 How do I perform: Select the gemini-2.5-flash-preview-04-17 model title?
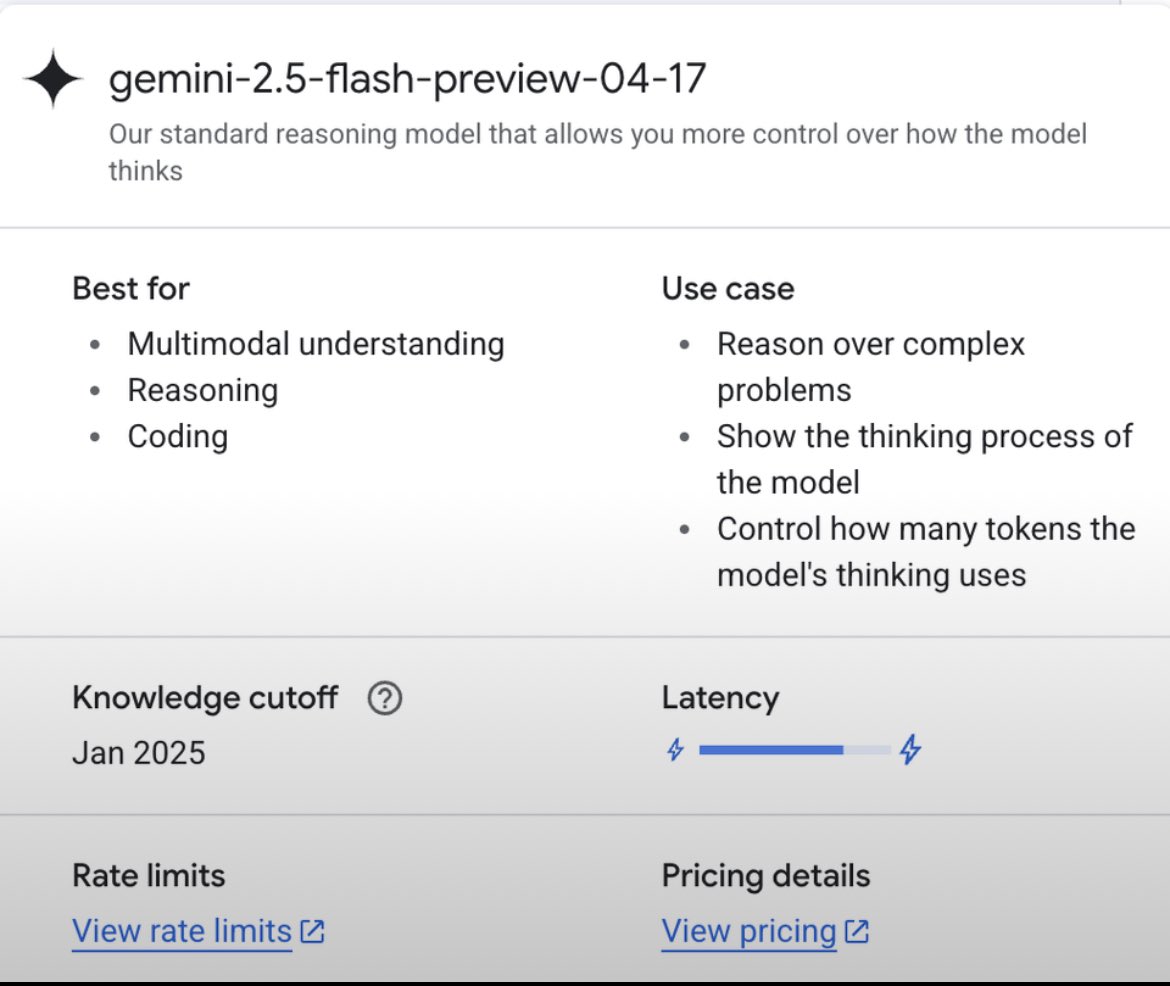pos(407,80)
